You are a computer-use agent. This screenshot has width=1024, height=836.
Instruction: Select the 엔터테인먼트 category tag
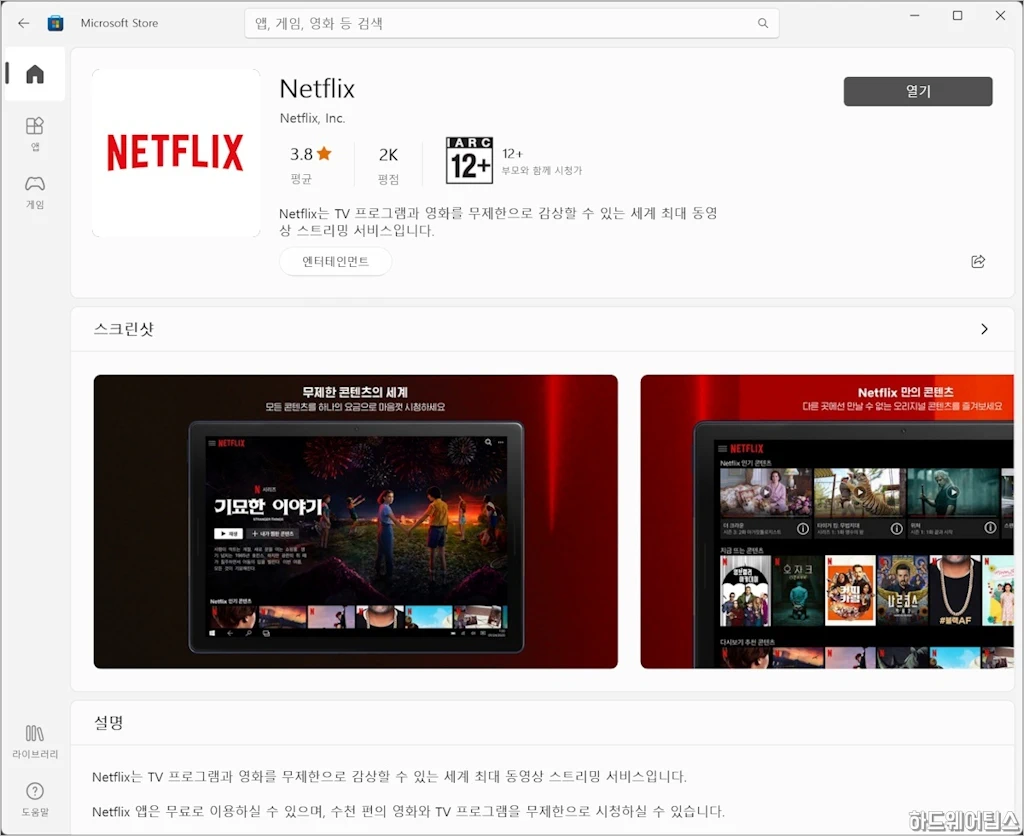336,261
